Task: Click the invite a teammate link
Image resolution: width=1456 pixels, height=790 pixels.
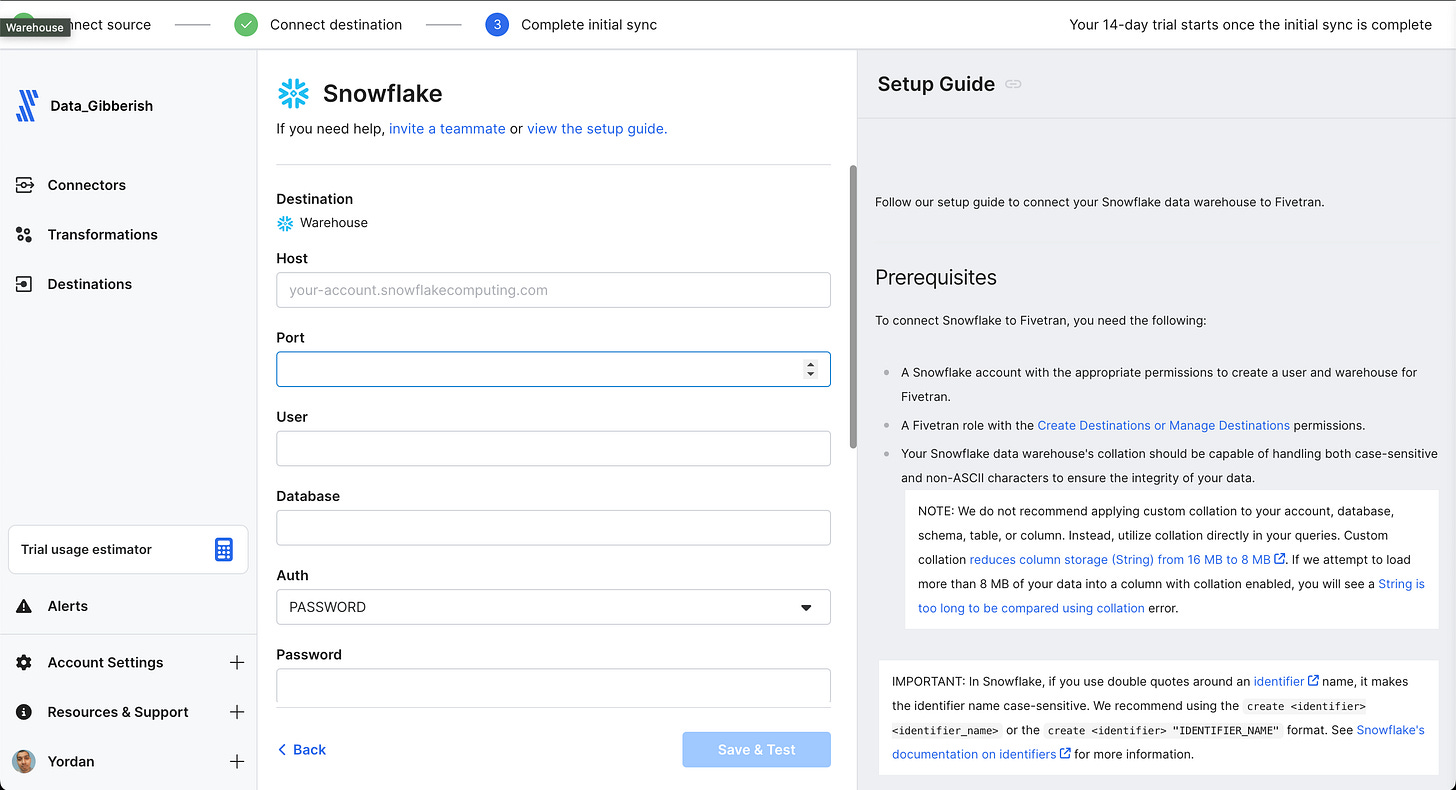Action: (x=447, y=128)
